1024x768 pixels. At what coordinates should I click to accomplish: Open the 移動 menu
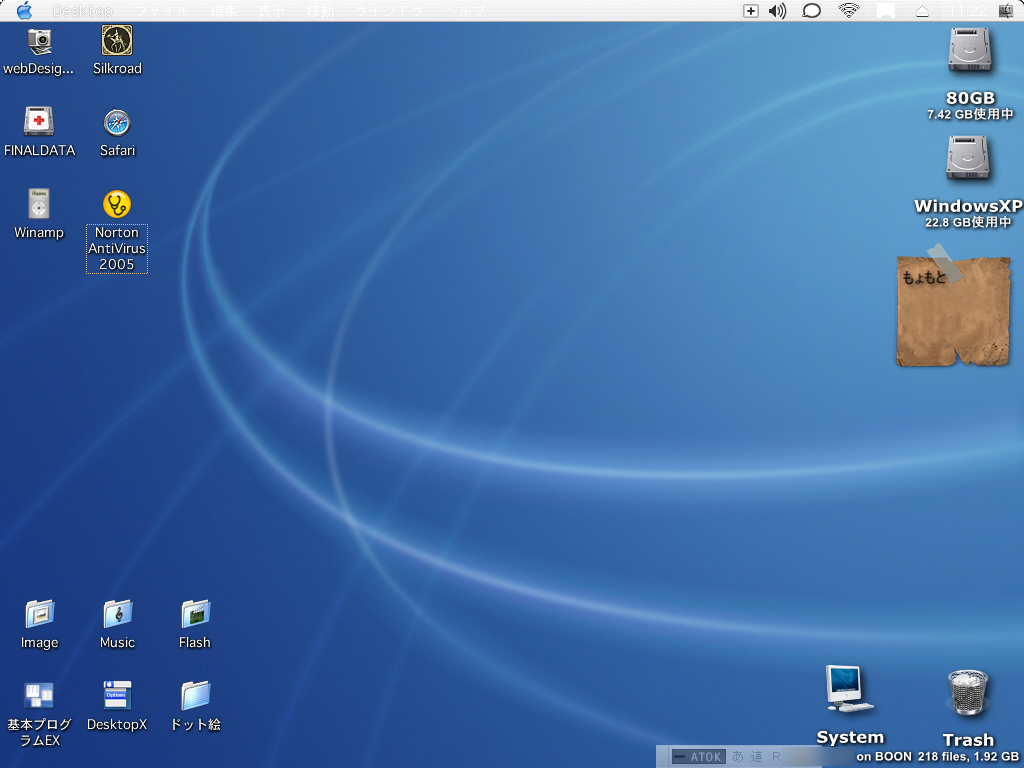[x=320, y=11]
